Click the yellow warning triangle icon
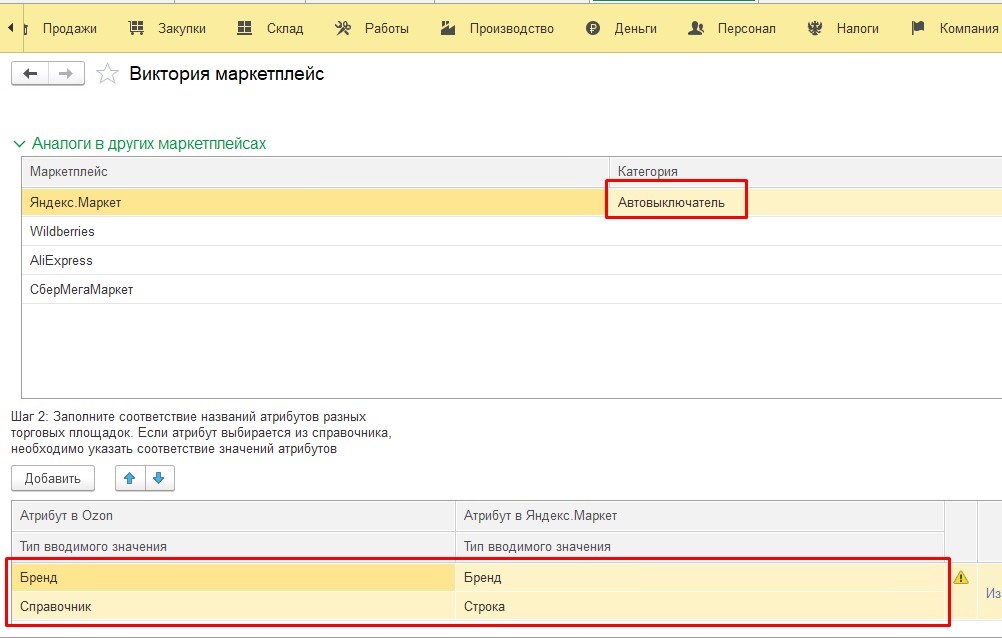Screen dimensions: 1002x638 [960, 578]
